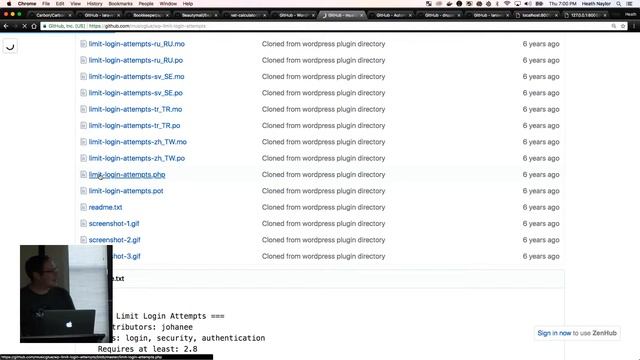Click the file icon beside limit-login-attempts-tr_TR.po
Image resolution: width=640 pixels, height=360 pixels.
click(83, 125)
